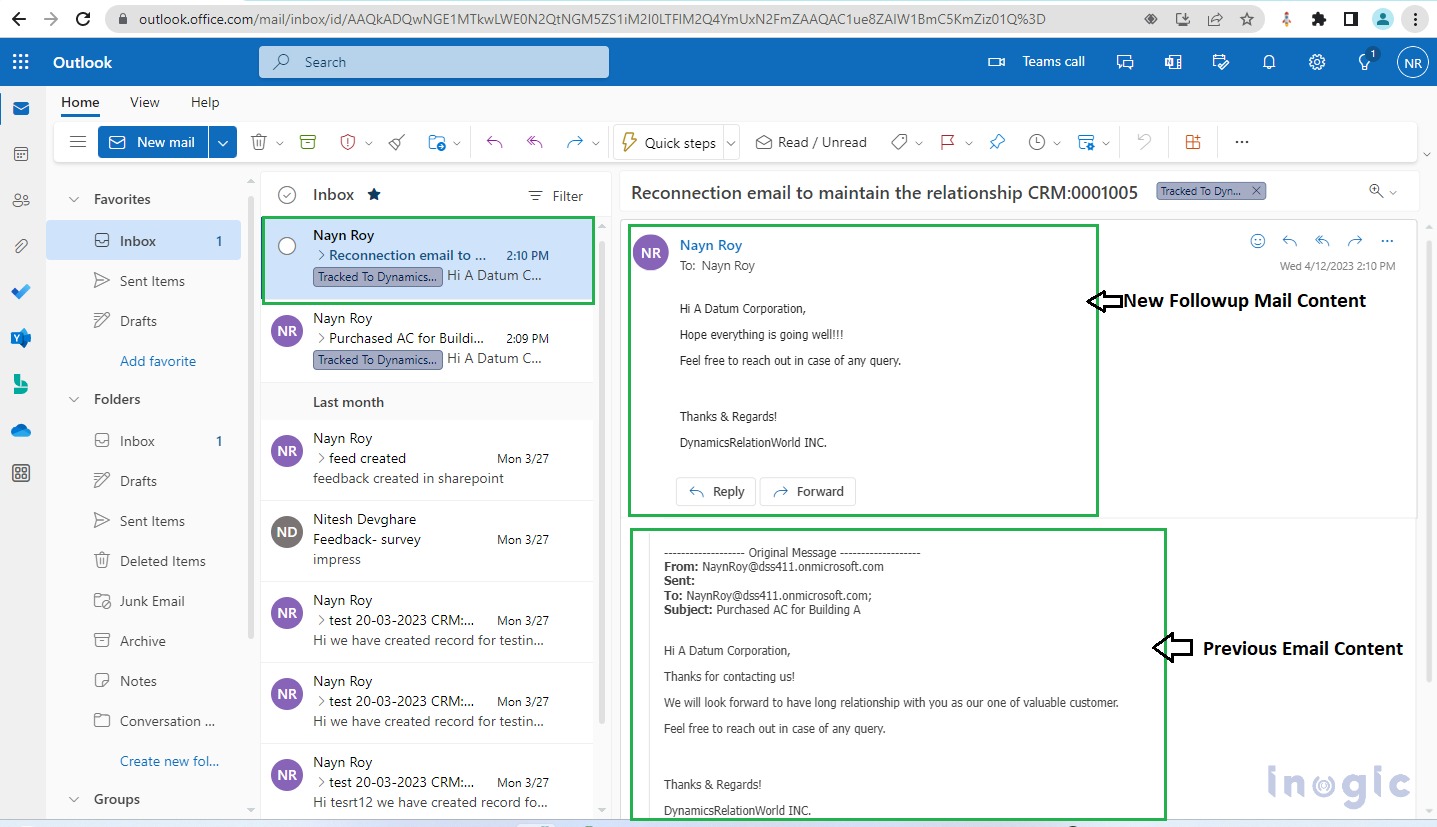Click the Archive icon in toolbar
Screen dimensions: 1437x827
pos(308,143)
